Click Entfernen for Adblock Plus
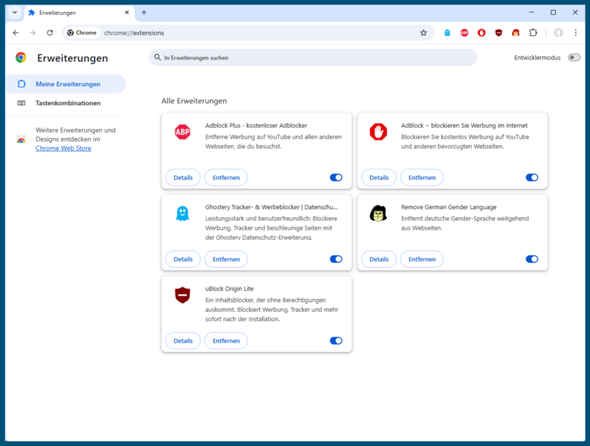Image resolution: width=590 pixels, height=446 pixels. [226, 177]
